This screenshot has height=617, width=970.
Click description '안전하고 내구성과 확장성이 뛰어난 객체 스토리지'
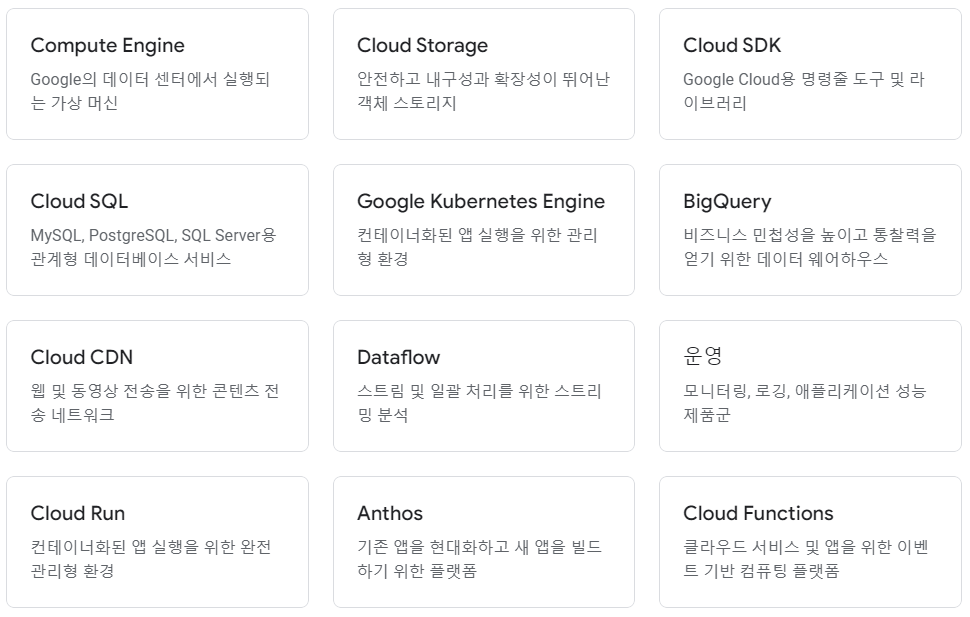pyautogui.click(x=483, y=91)
